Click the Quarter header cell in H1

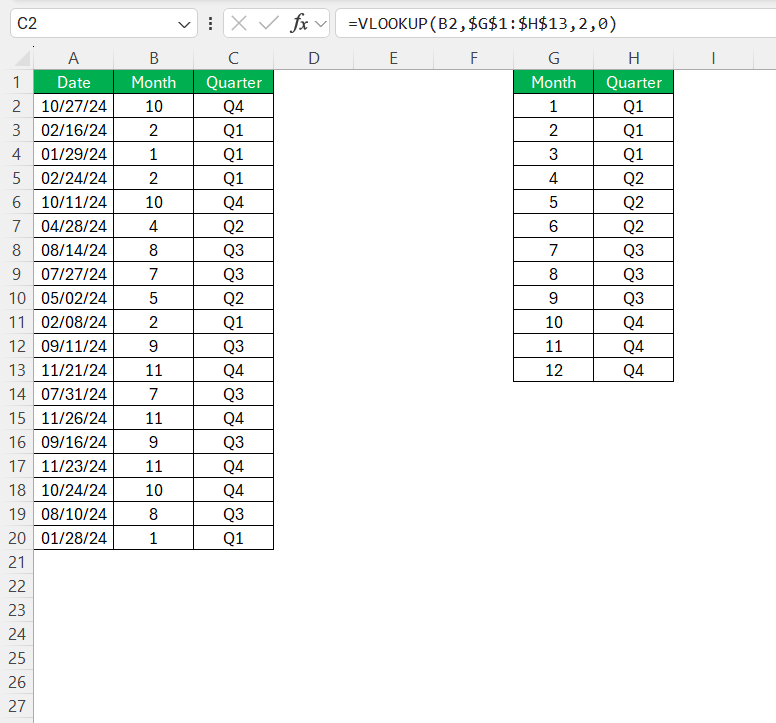634,82
